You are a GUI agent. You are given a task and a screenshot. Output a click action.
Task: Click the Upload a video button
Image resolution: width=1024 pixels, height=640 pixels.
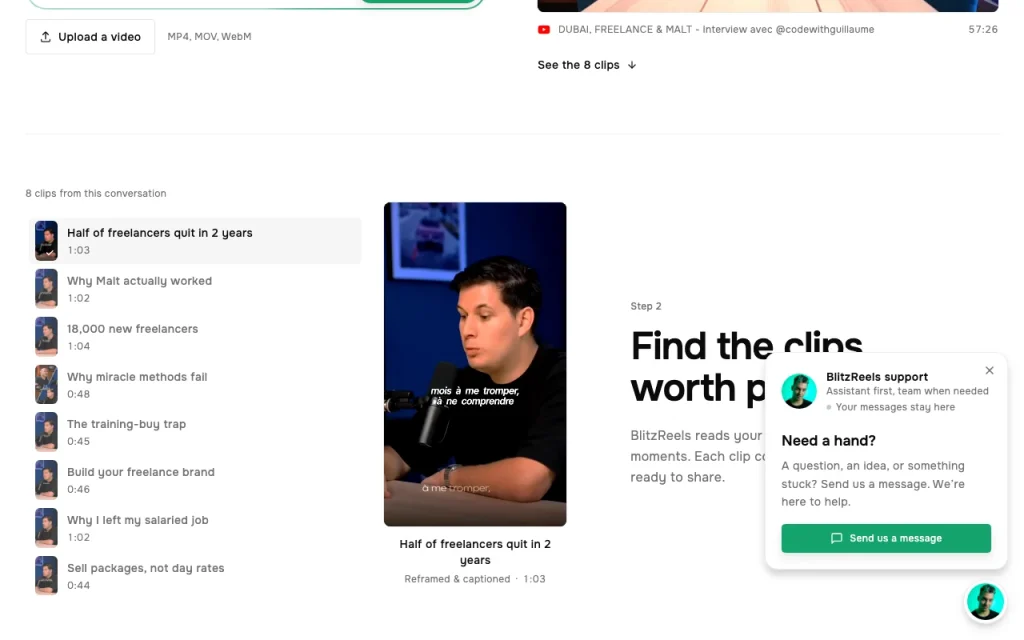[90, 37]
